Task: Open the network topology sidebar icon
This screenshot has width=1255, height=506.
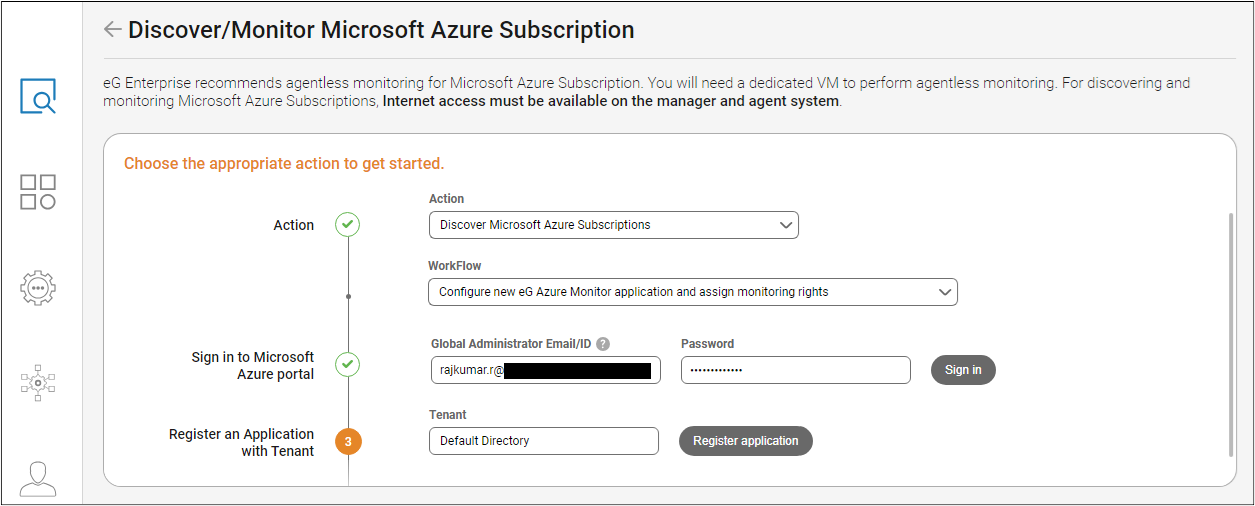Action: 38,382
